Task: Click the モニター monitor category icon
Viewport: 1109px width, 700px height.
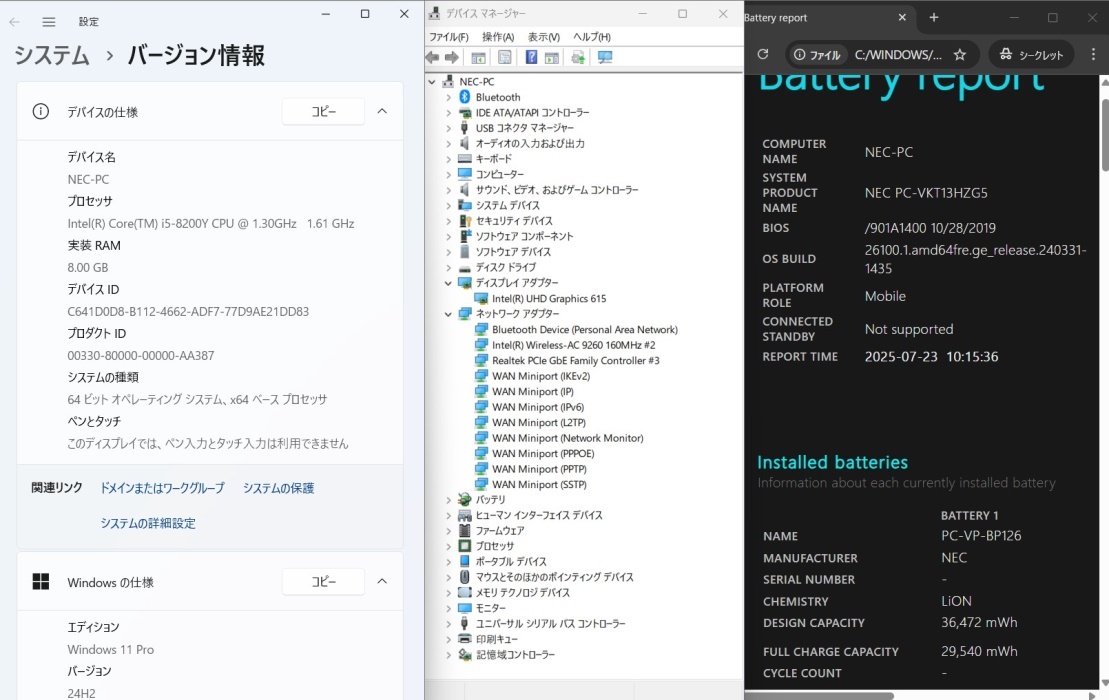Action: [x=465, y=608]
